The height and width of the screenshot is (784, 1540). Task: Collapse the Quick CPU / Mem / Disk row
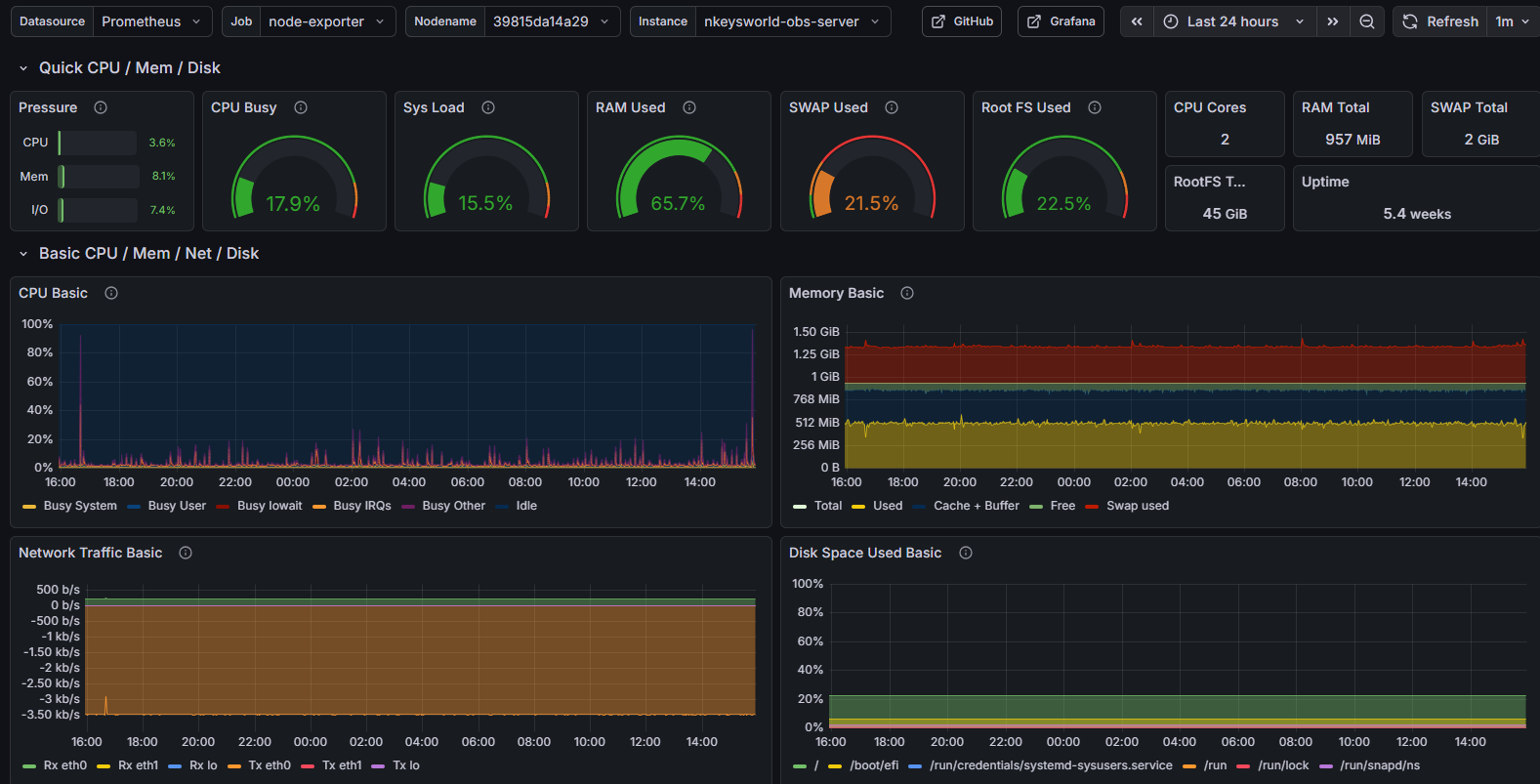23,68
